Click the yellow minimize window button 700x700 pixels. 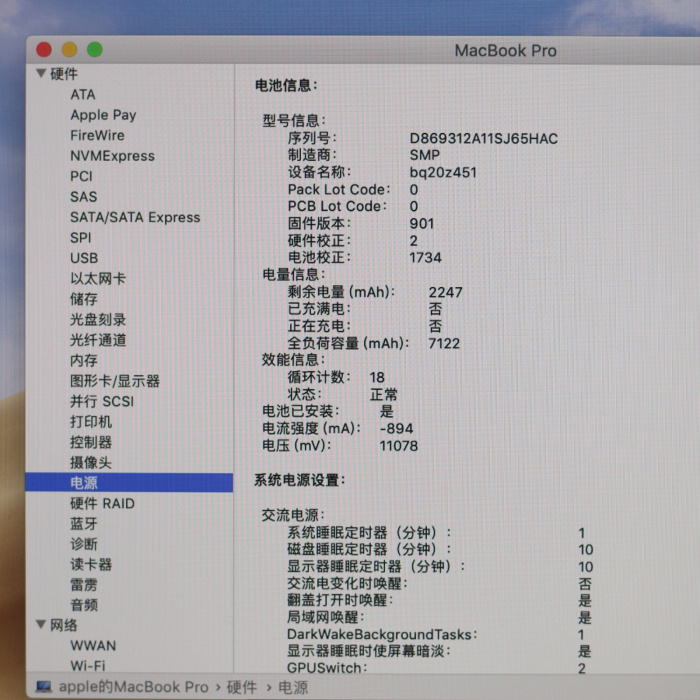click(x=69, y=50)
